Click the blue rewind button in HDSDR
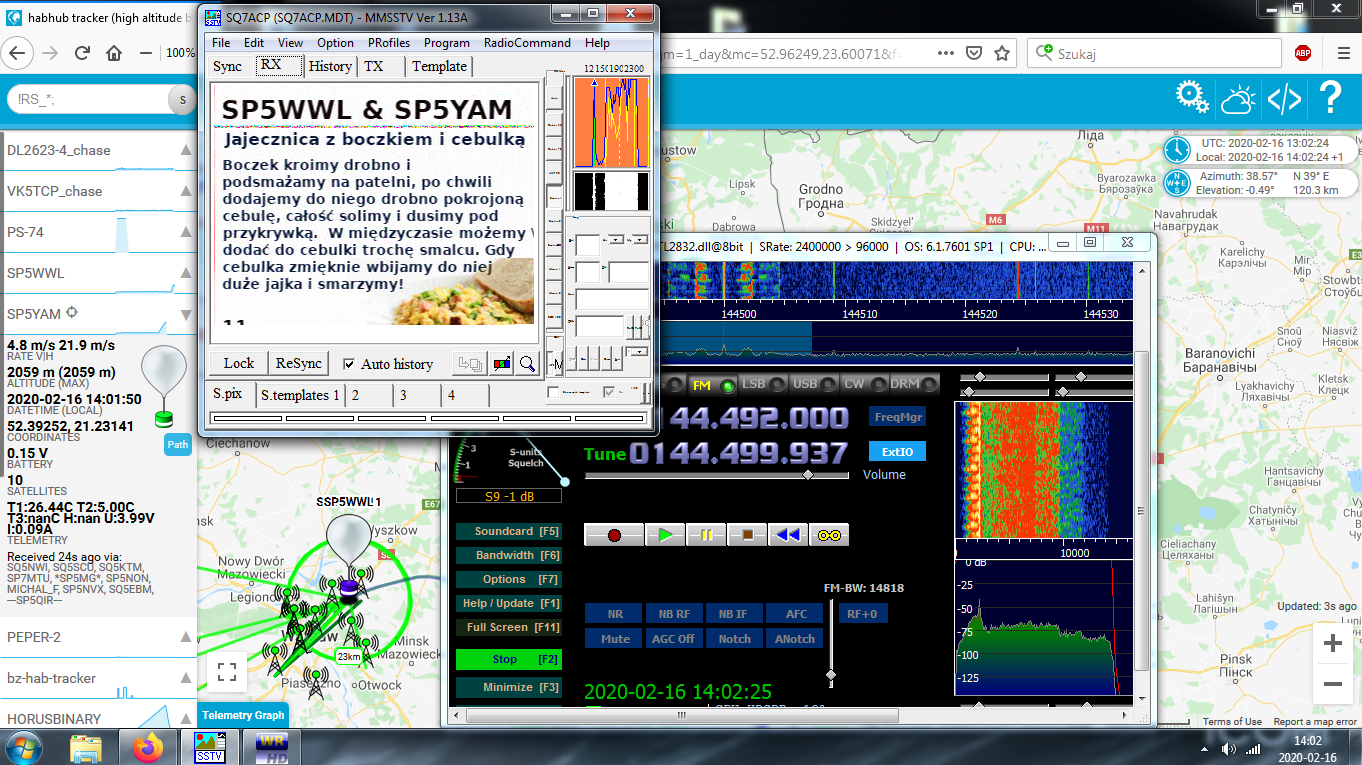The image size is (1362, 765). 788,535
